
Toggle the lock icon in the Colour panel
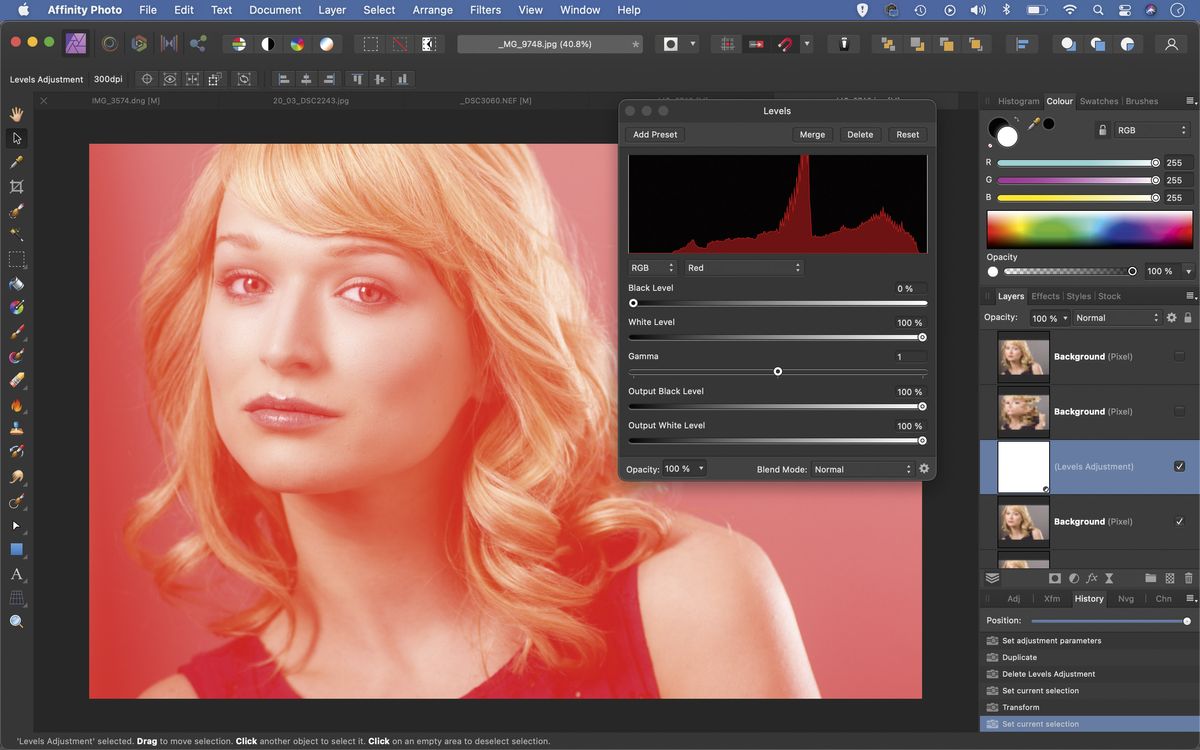1104,130
